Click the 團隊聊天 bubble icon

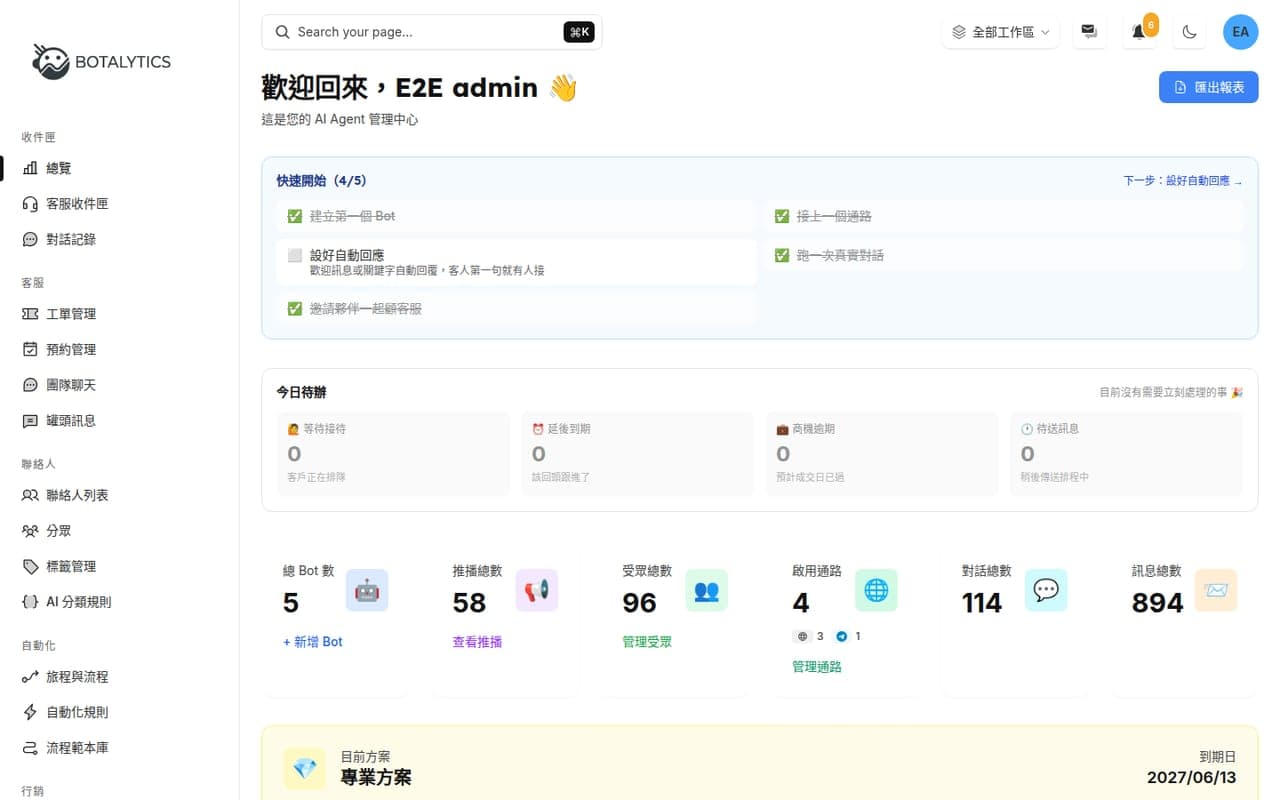(30, 385)
